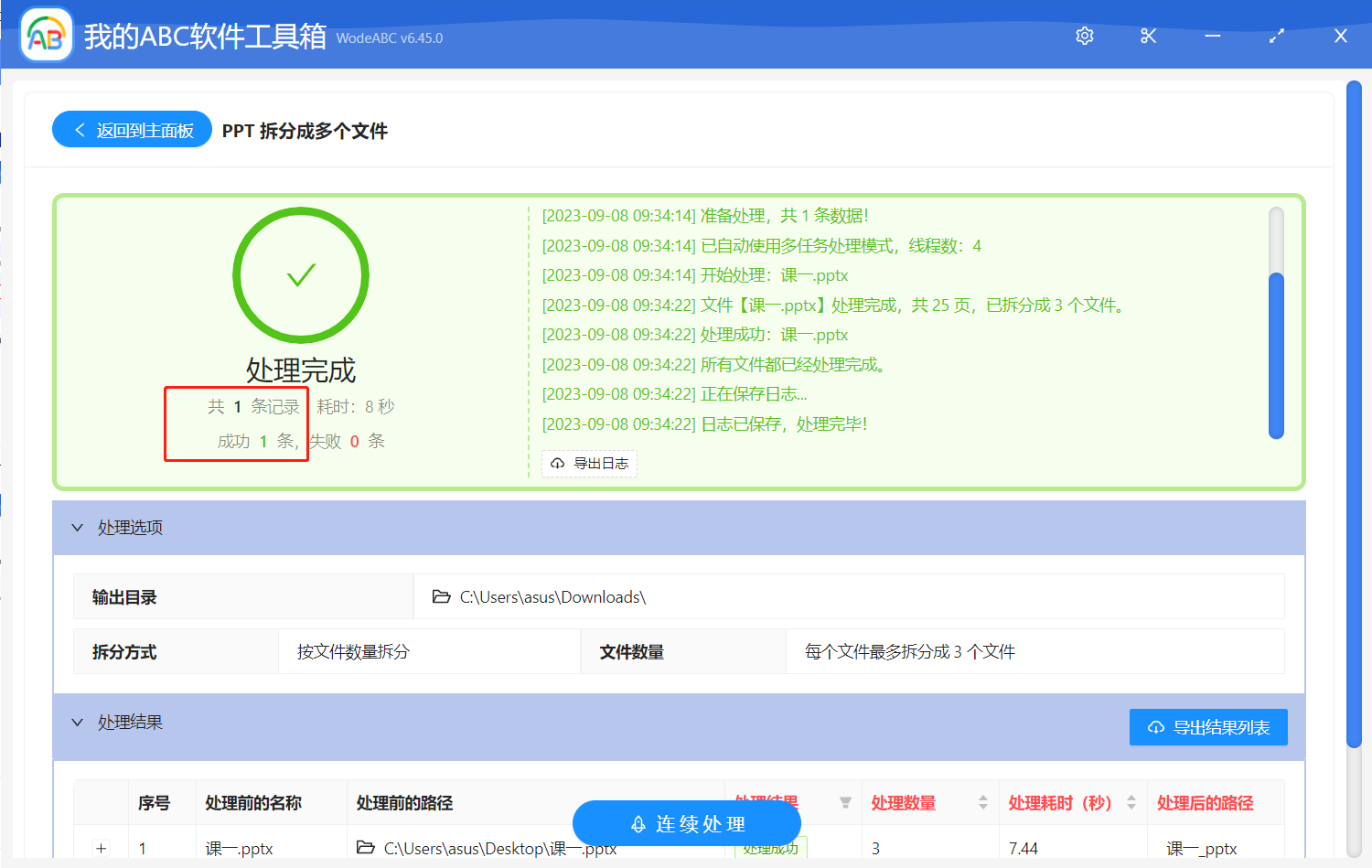Click the AB logo icon top left
The height and width of the screenshot is (868, 1372).
coord(46,34)
